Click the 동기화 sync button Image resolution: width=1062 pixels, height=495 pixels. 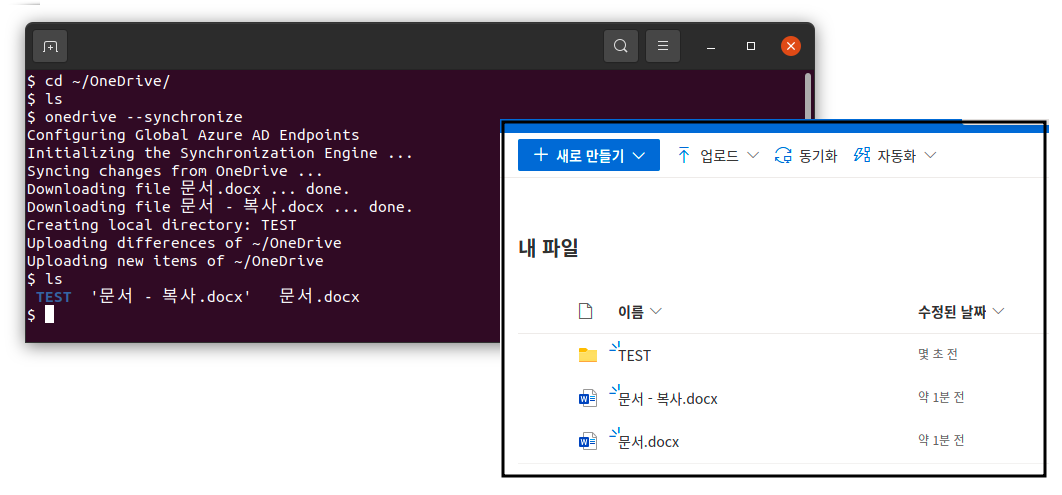tap(806, 156)
